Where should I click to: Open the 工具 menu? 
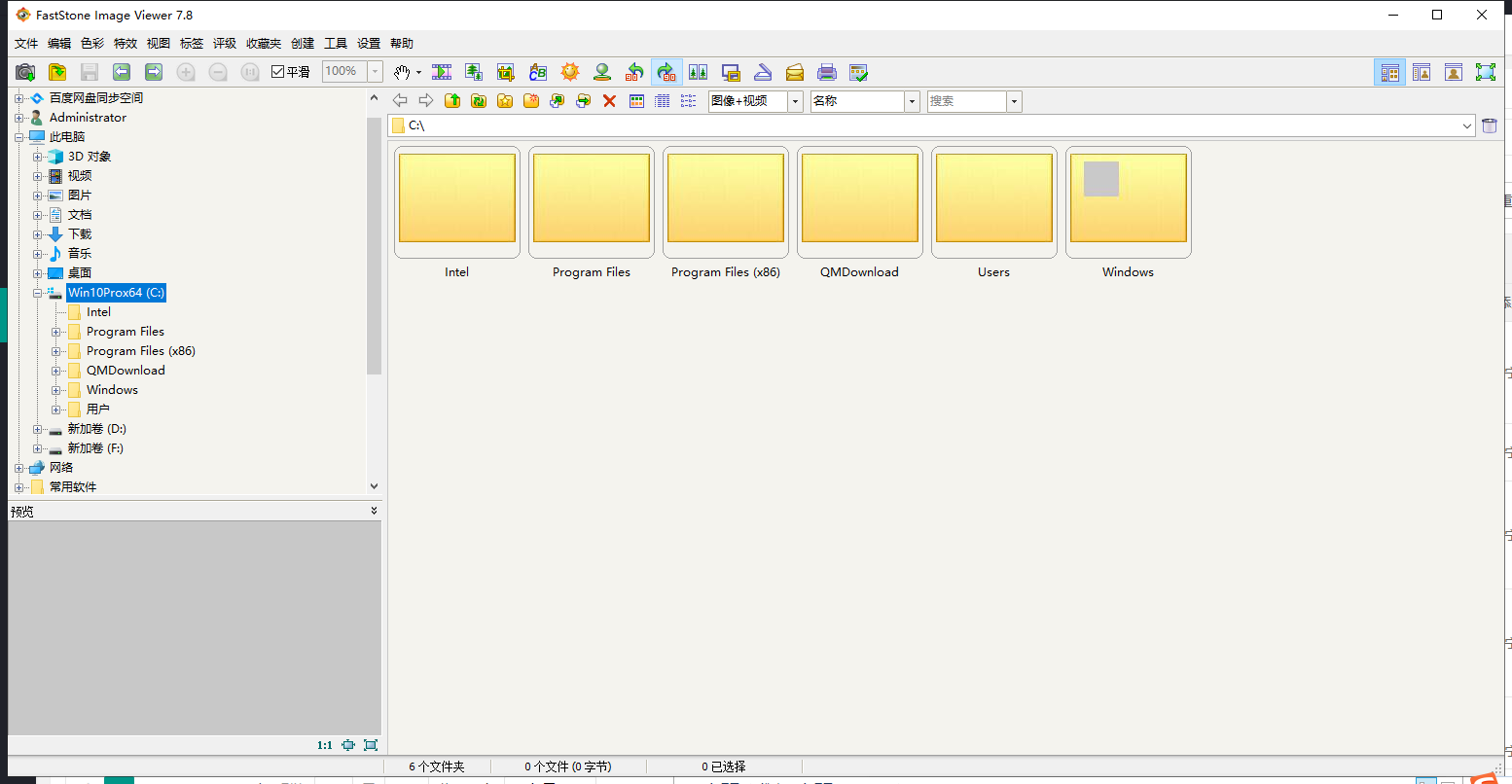pos(336,43)
